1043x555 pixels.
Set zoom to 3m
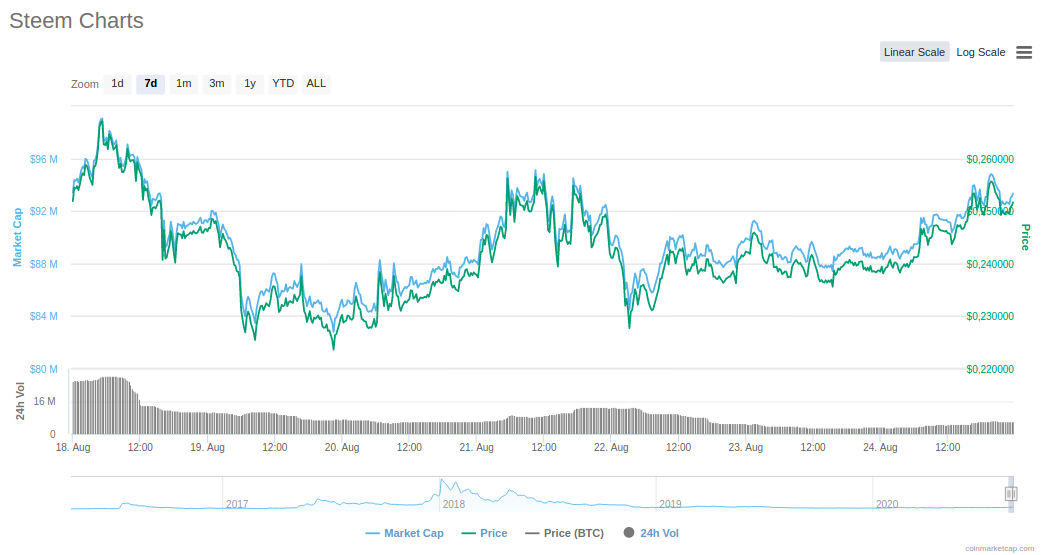point(217,84)
